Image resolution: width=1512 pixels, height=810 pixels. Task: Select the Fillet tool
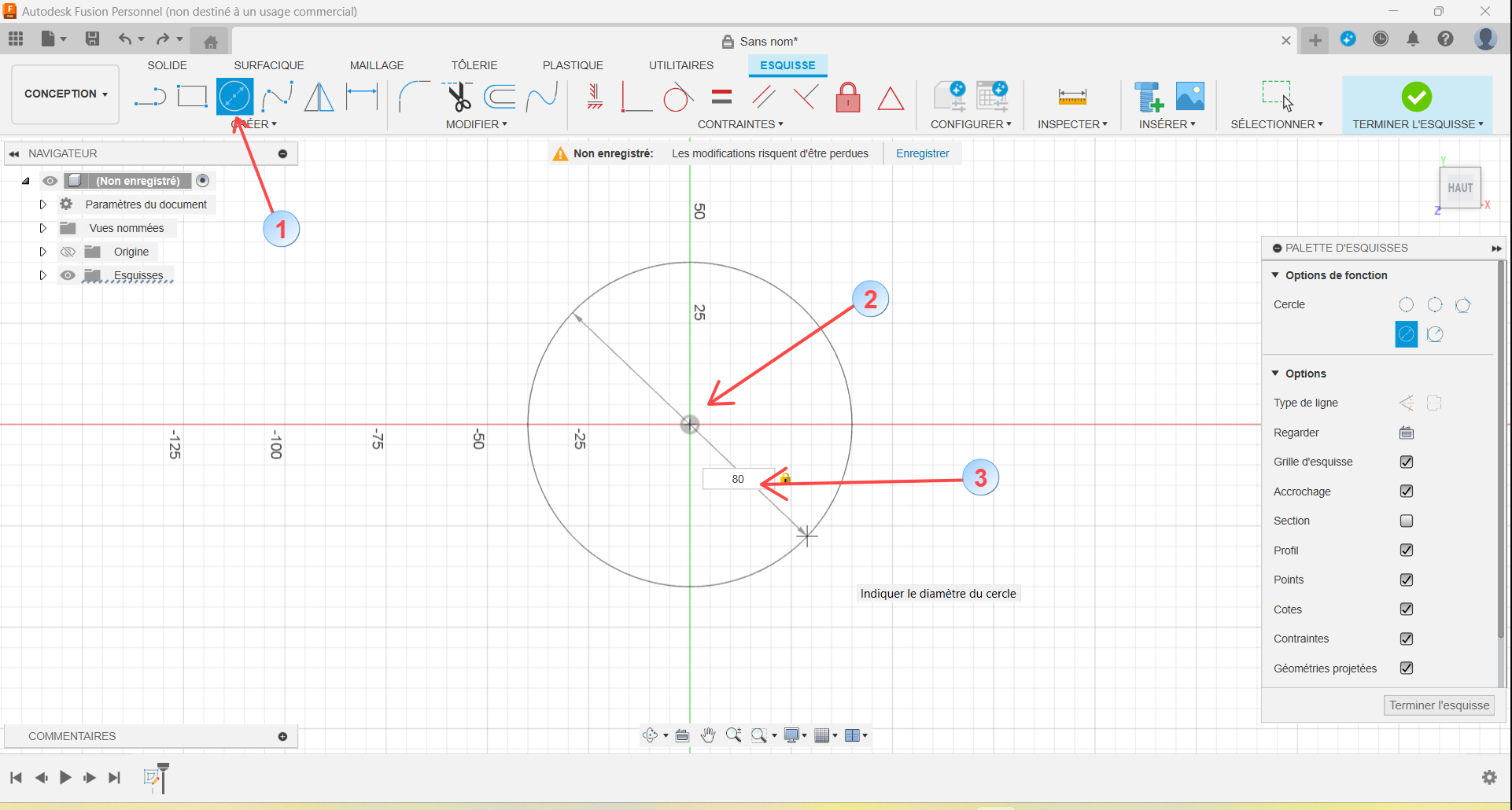[414, 97]
